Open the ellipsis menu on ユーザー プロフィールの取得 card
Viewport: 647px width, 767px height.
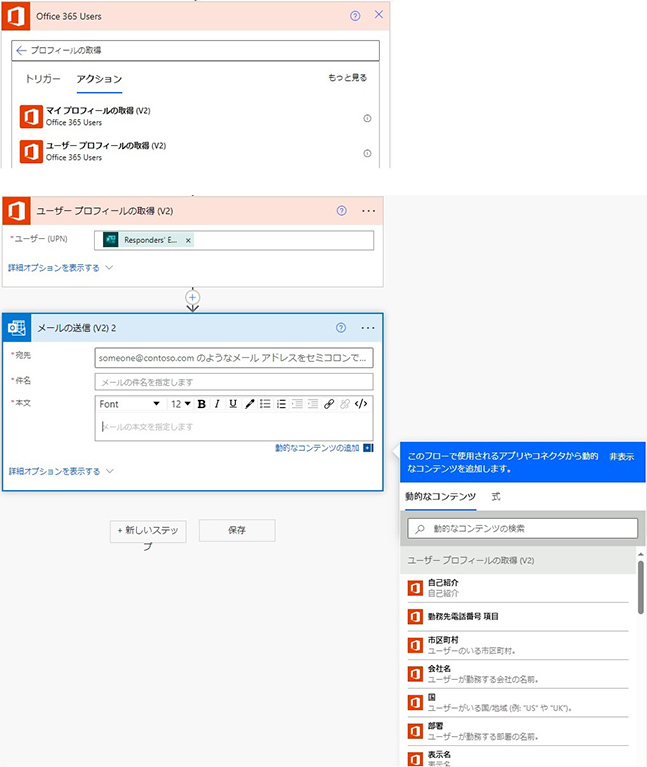tap(368, 211)
